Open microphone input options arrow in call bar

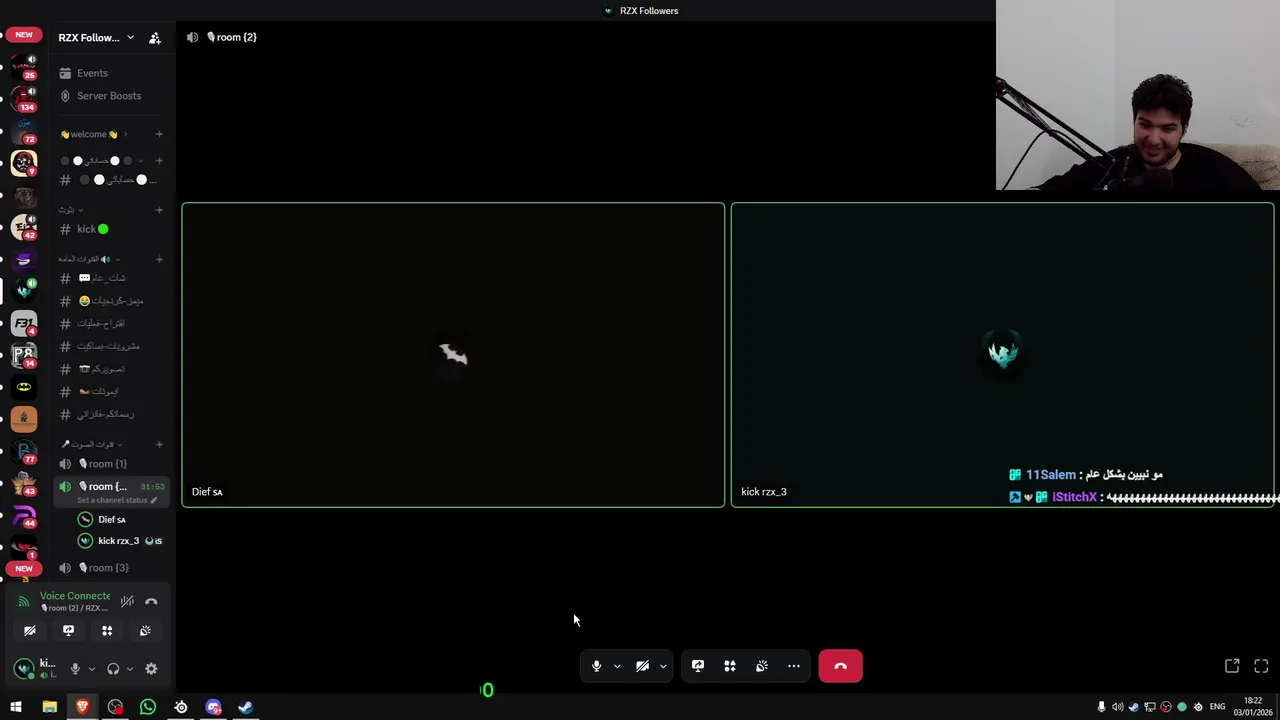click(x=617, y=666)
